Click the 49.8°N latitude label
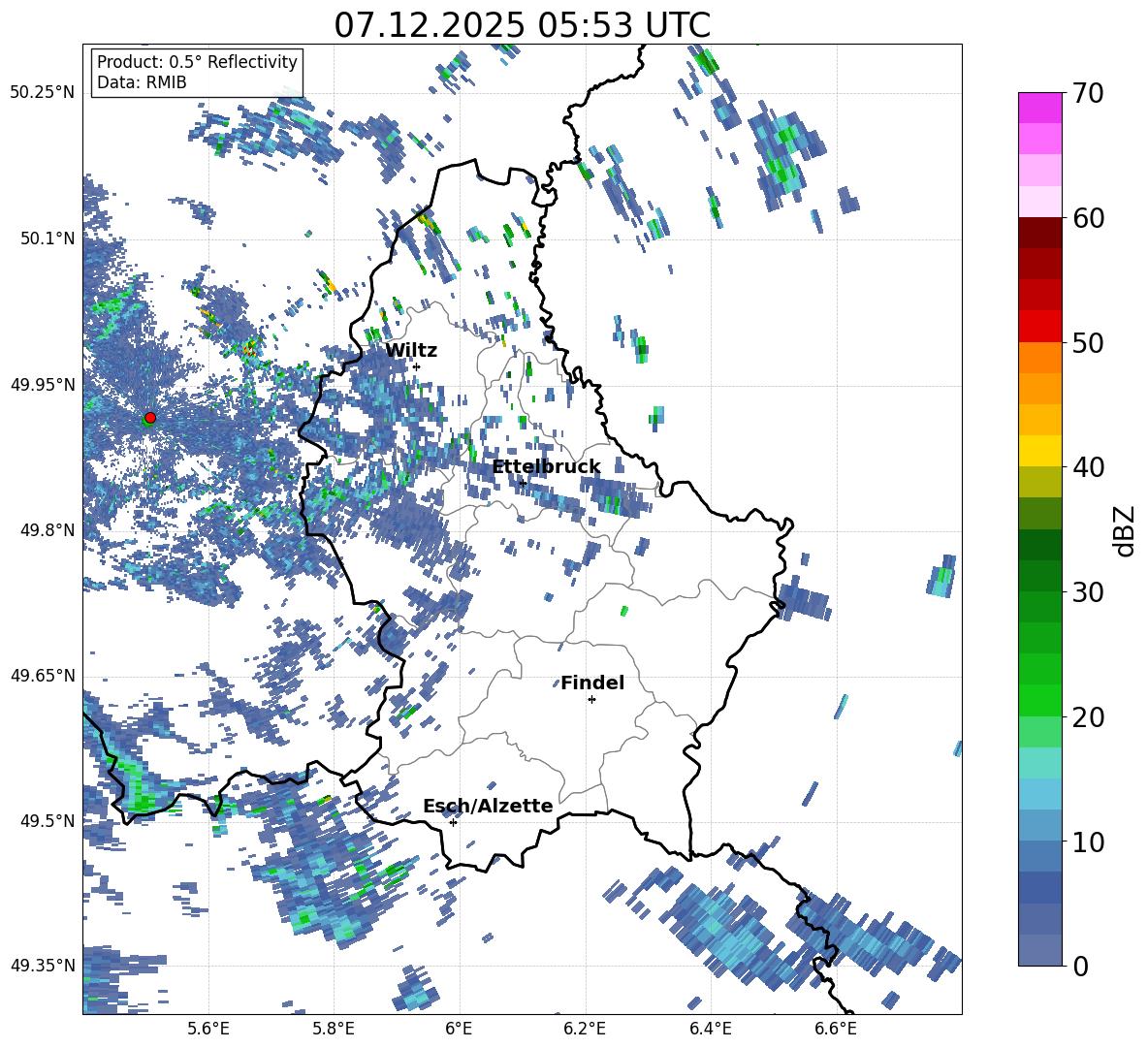 47,530
